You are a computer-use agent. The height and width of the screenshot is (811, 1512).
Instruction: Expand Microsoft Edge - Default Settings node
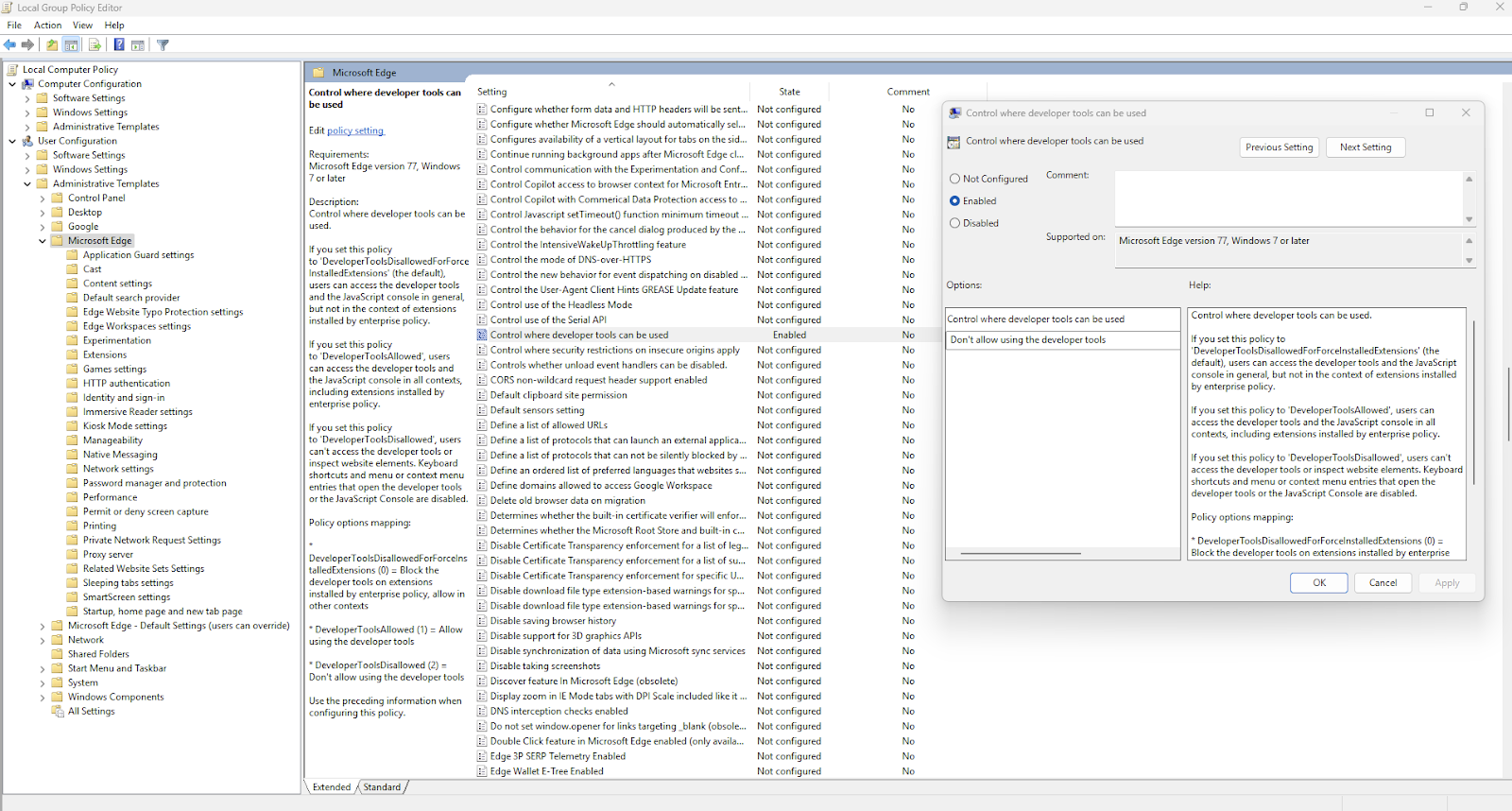43,626
